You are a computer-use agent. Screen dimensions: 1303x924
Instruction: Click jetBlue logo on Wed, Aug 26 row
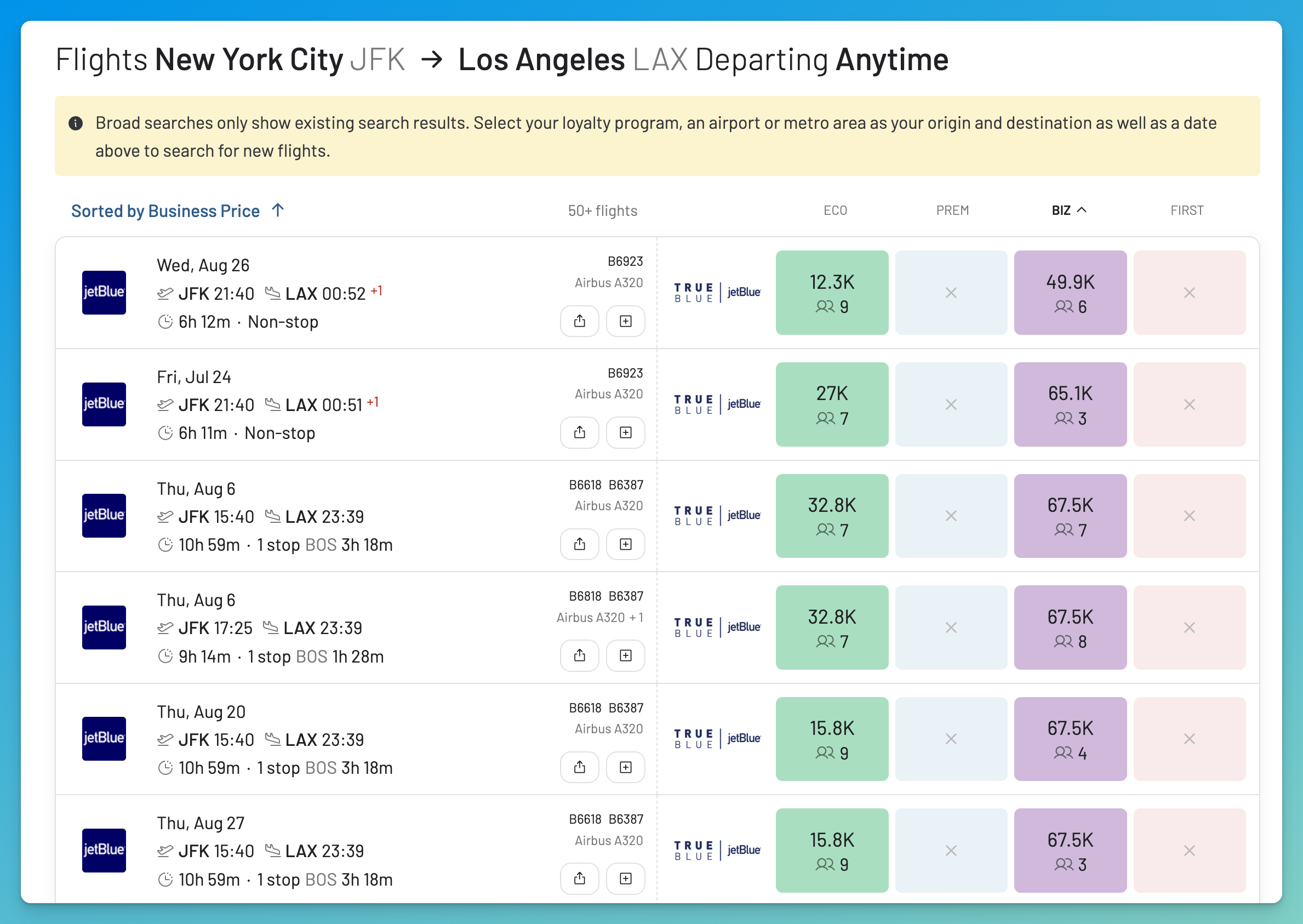104,293
